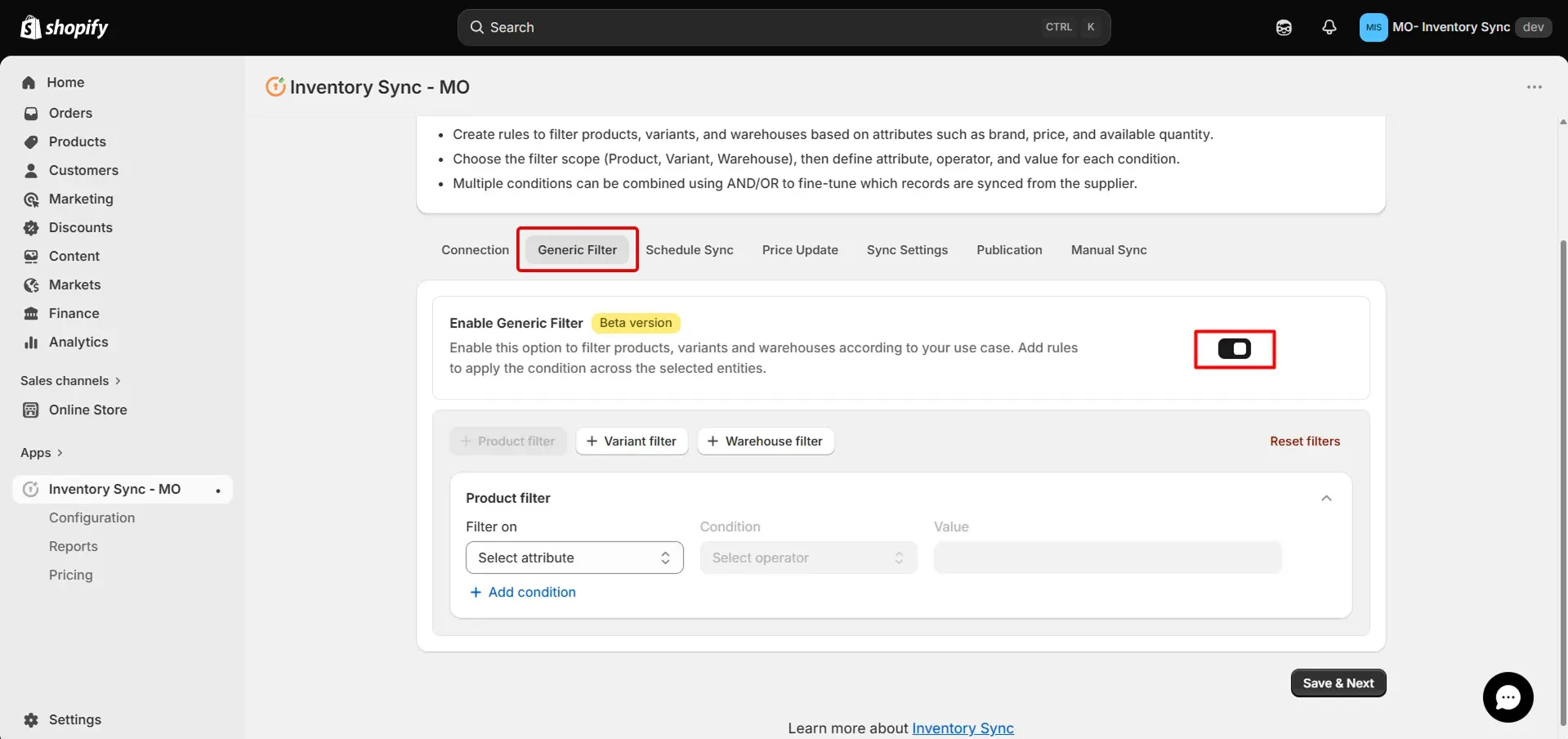Image resolution: width=1568 pixels, height=739 pixels.
Task: Open the live chat bubble icon
Action: click(x=1508, y=696)
